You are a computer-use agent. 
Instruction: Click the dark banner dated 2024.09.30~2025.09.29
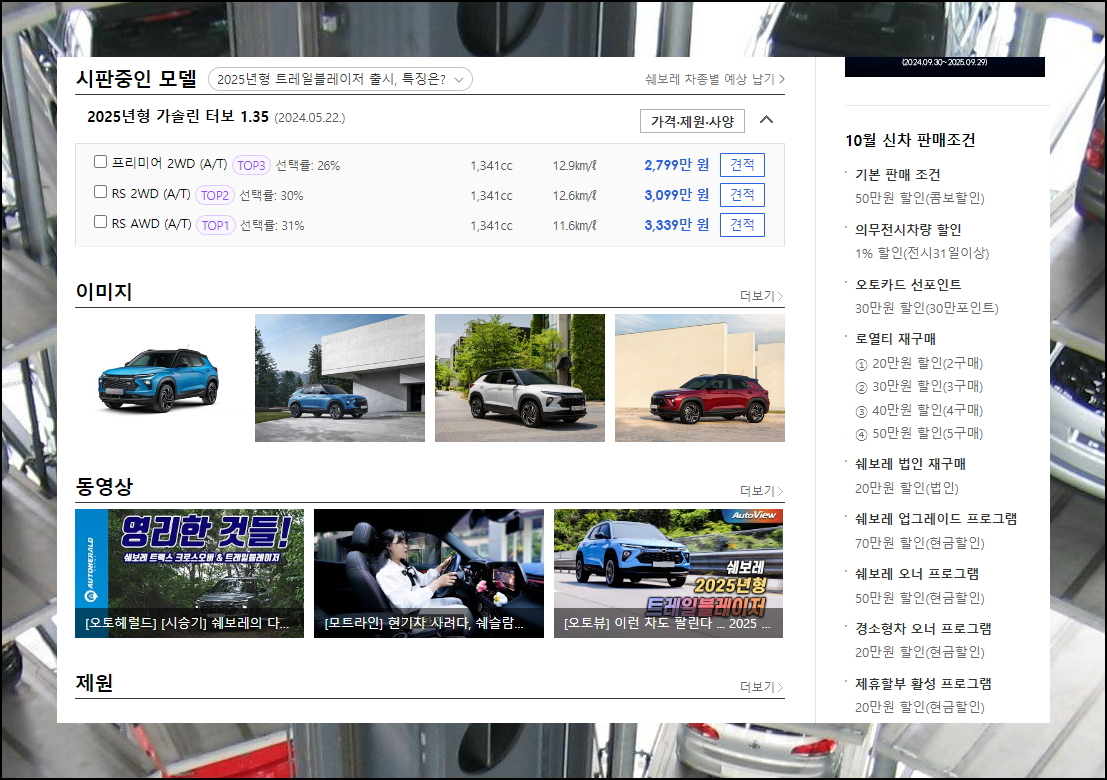[x=945, y=66]
